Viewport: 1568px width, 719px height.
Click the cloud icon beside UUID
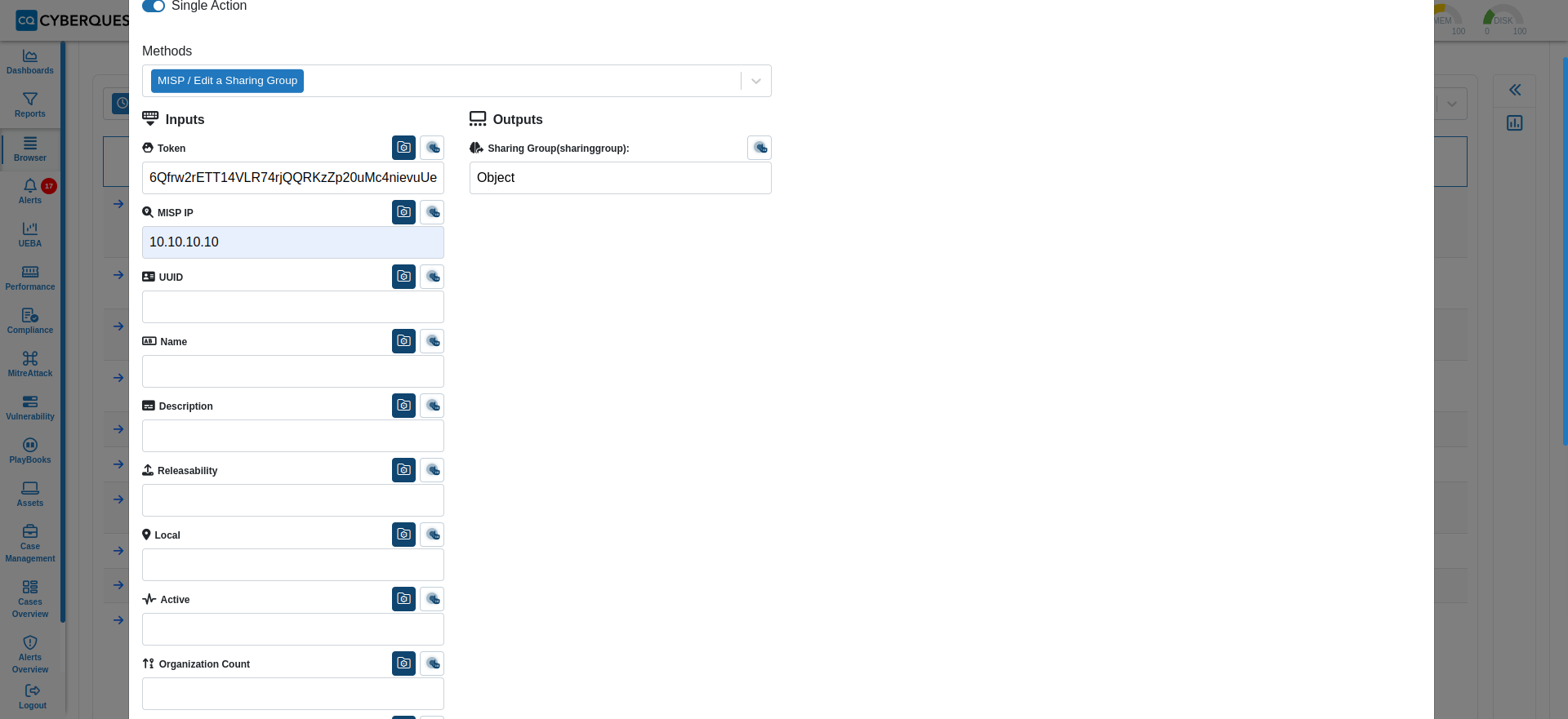pos(432,277)
